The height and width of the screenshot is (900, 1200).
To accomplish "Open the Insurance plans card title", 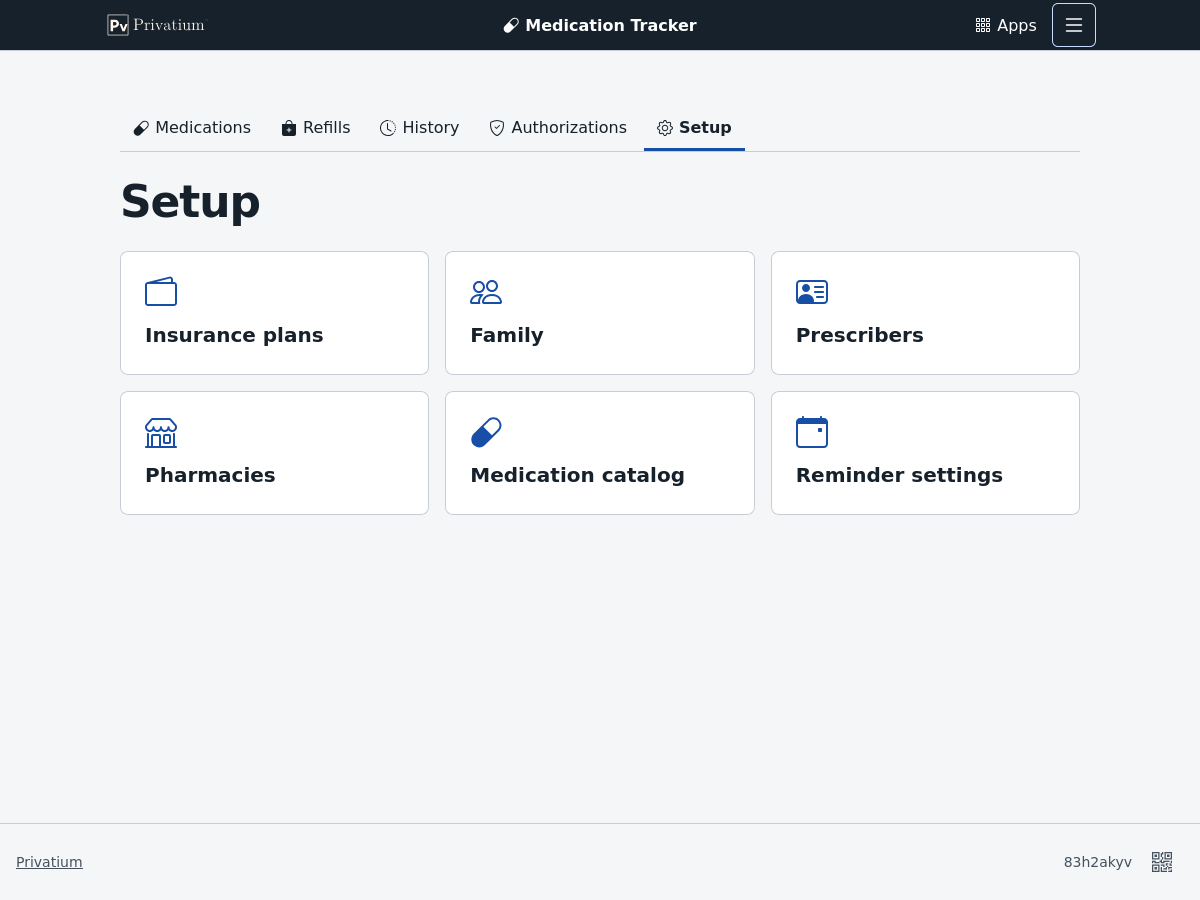I will pos(234,335).
